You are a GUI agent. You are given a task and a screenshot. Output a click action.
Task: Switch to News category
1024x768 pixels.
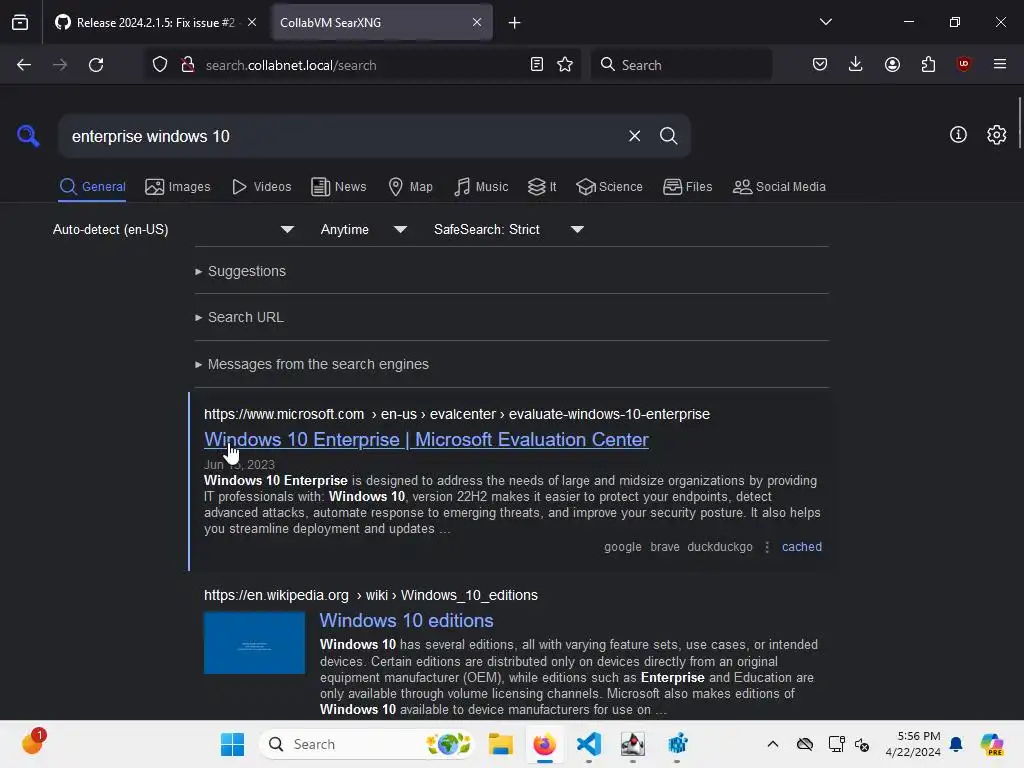click(339, 187)
